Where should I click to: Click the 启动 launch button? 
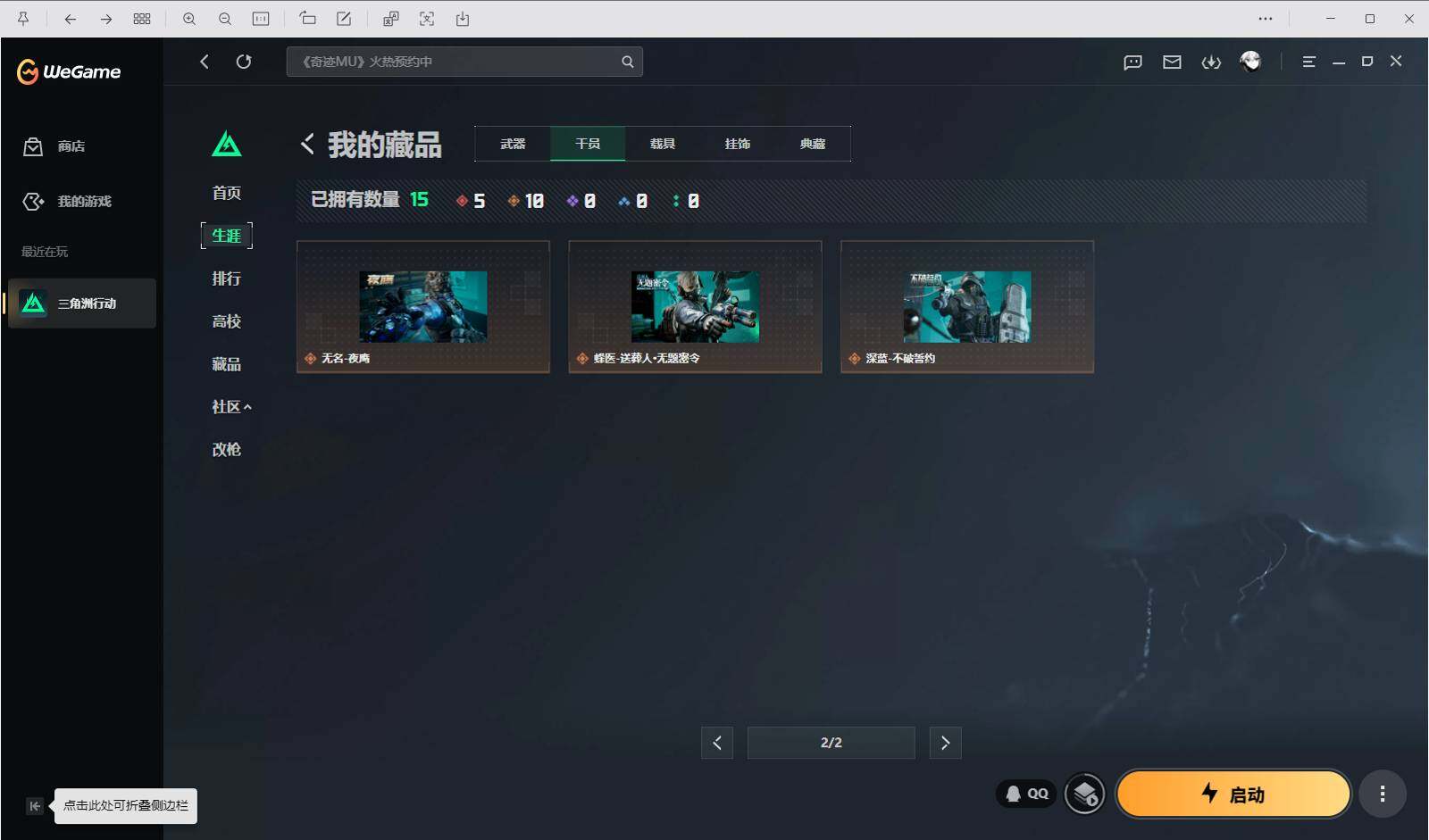point(1233,793)
